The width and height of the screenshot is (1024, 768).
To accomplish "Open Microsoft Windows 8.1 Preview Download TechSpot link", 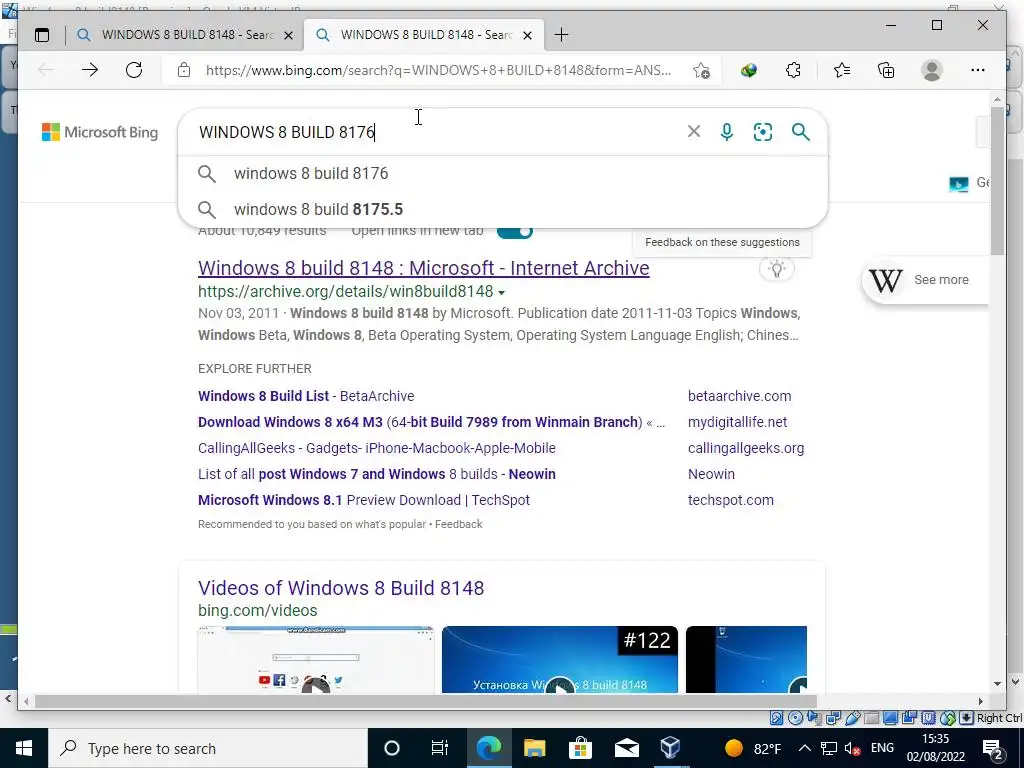I will pos(364,501).
